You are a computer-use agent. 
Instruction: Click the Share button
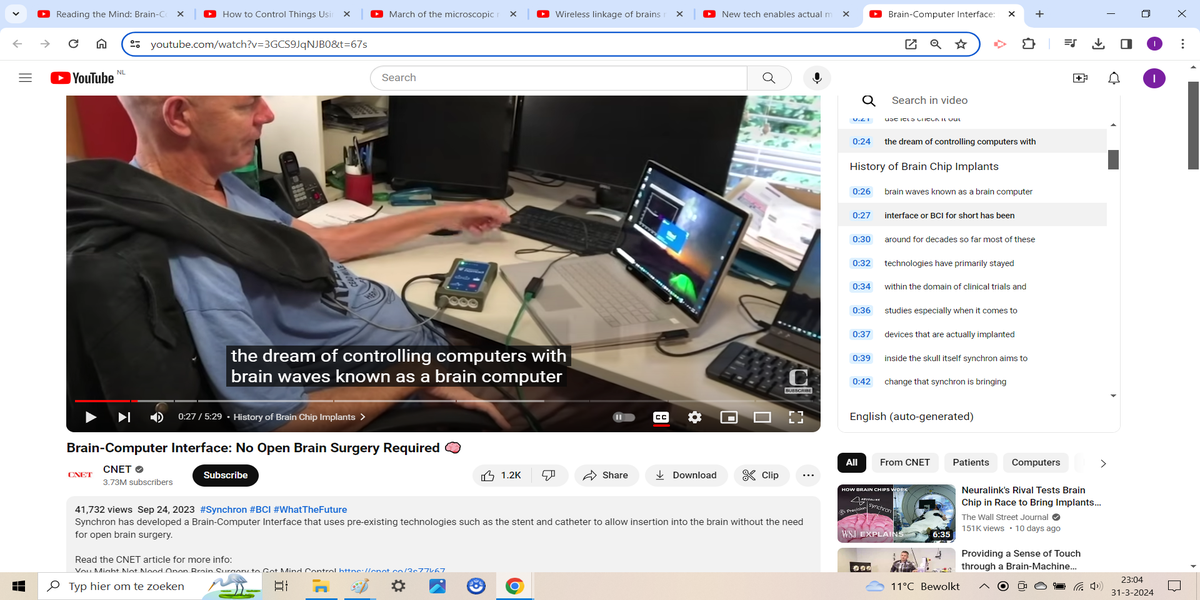pos(605,475)
